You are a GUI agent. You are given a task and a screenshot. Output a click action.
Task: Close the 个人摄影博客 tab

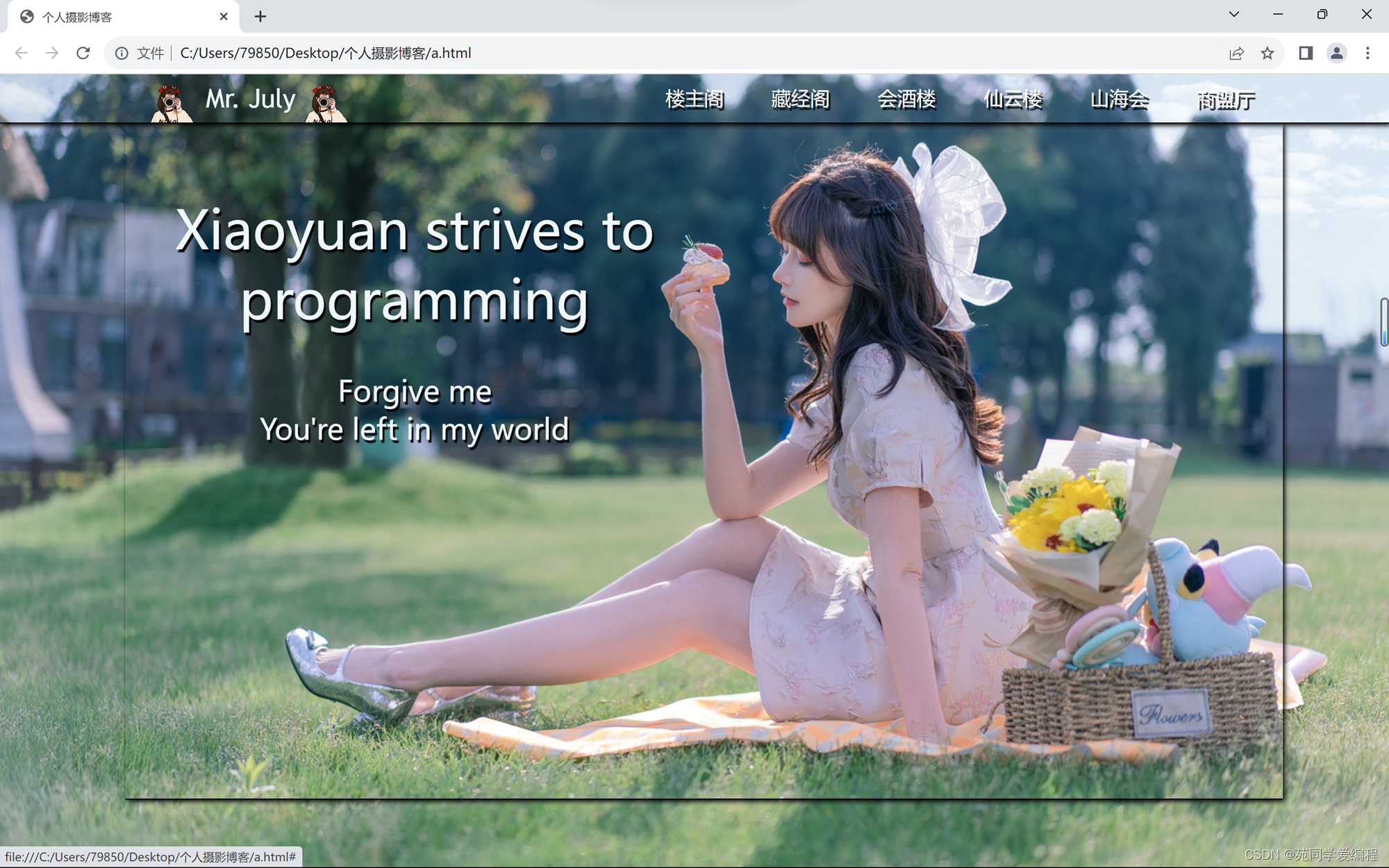coord(224,17)
